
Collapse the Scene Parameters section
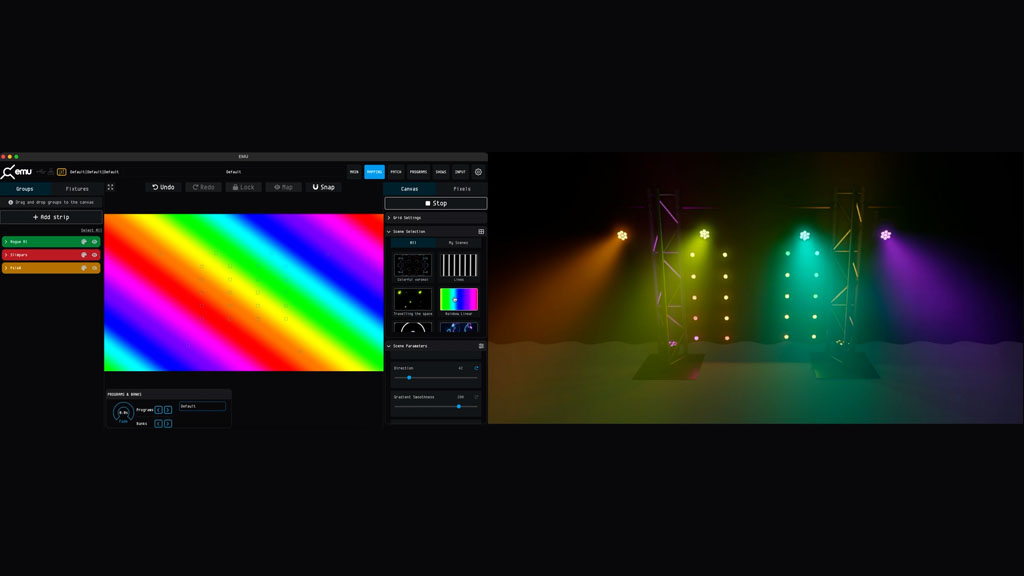pos(389,346)
